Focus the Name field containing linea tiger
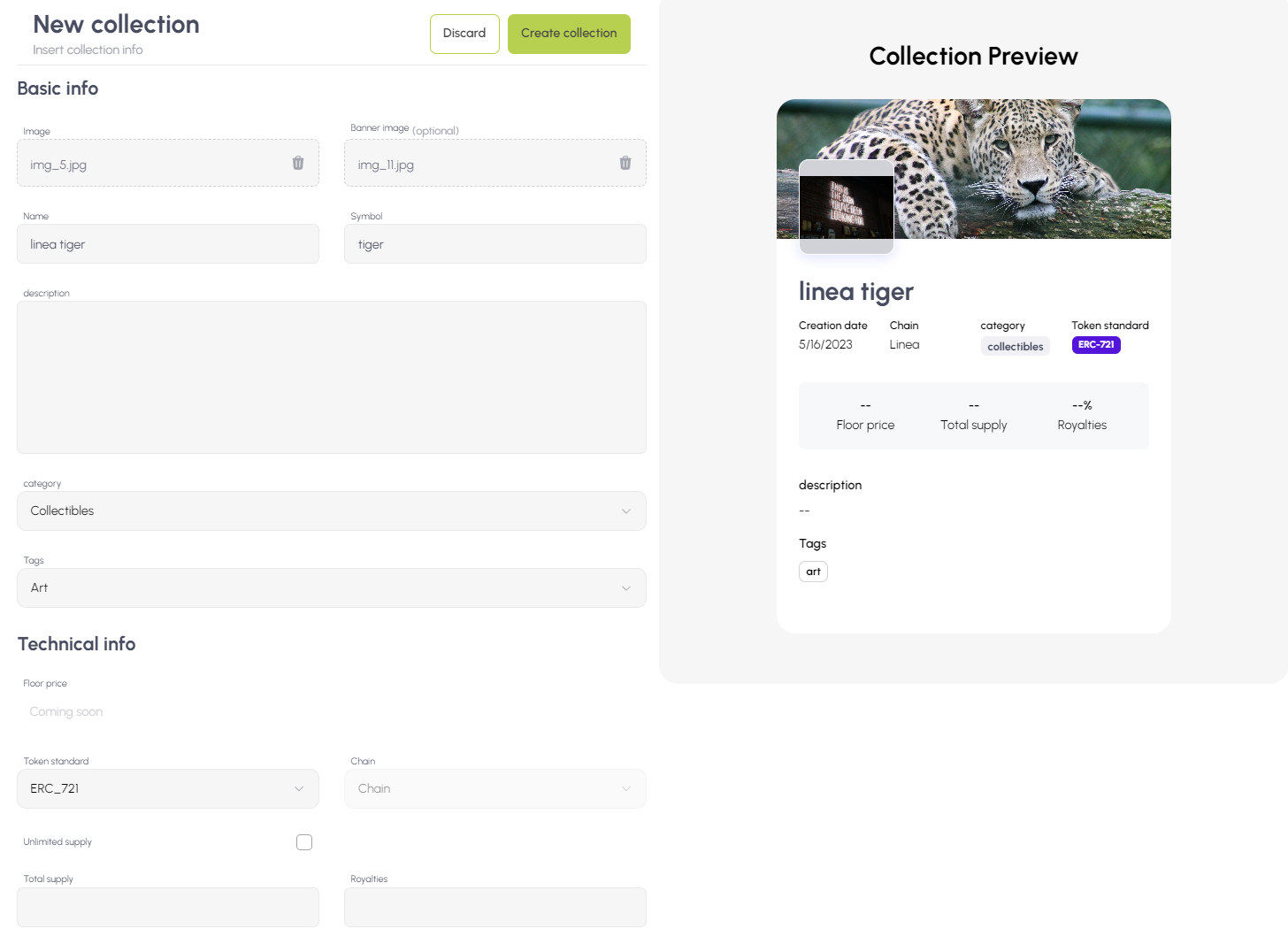 [168, 243]
